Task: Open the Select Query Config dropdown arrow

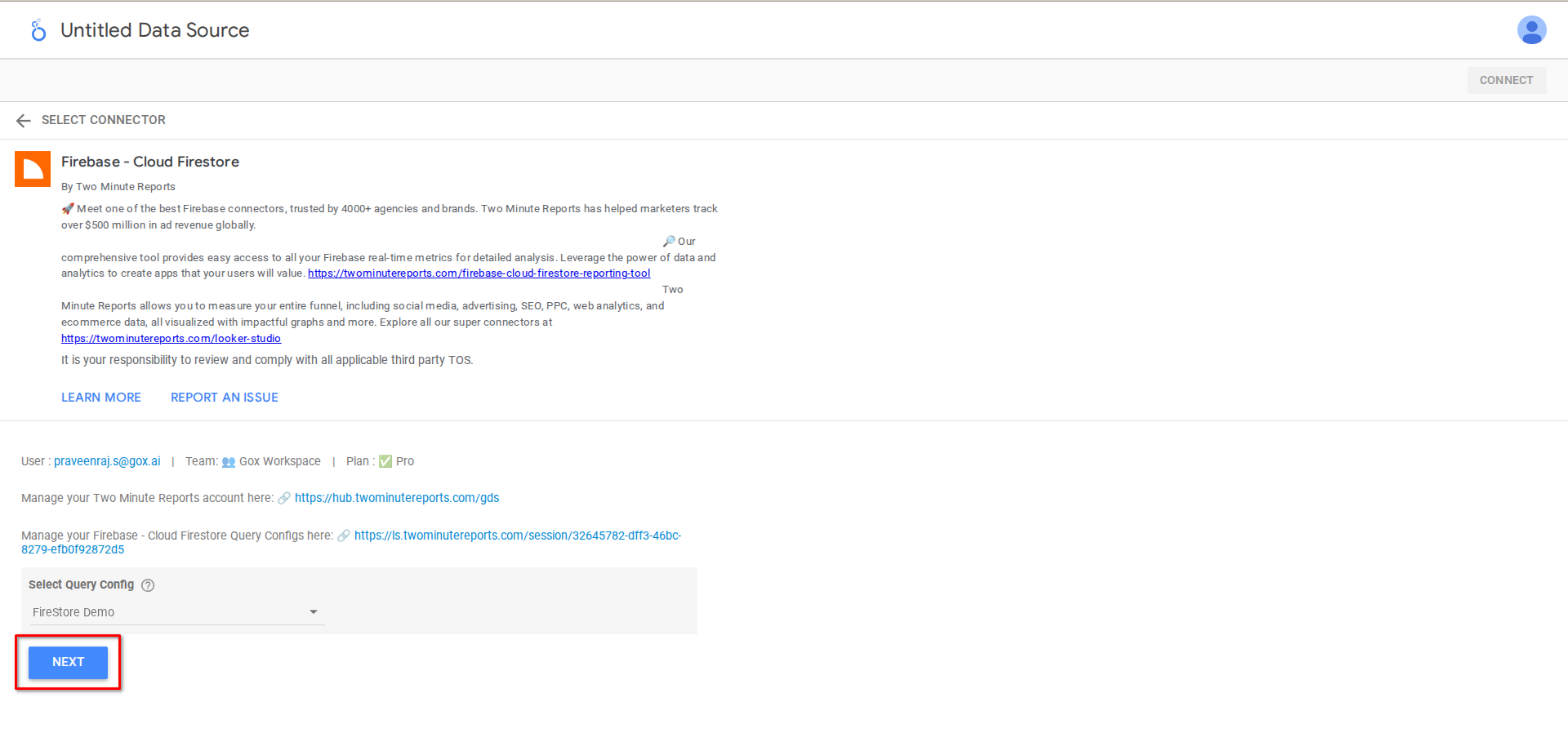Action: (314, 612)
